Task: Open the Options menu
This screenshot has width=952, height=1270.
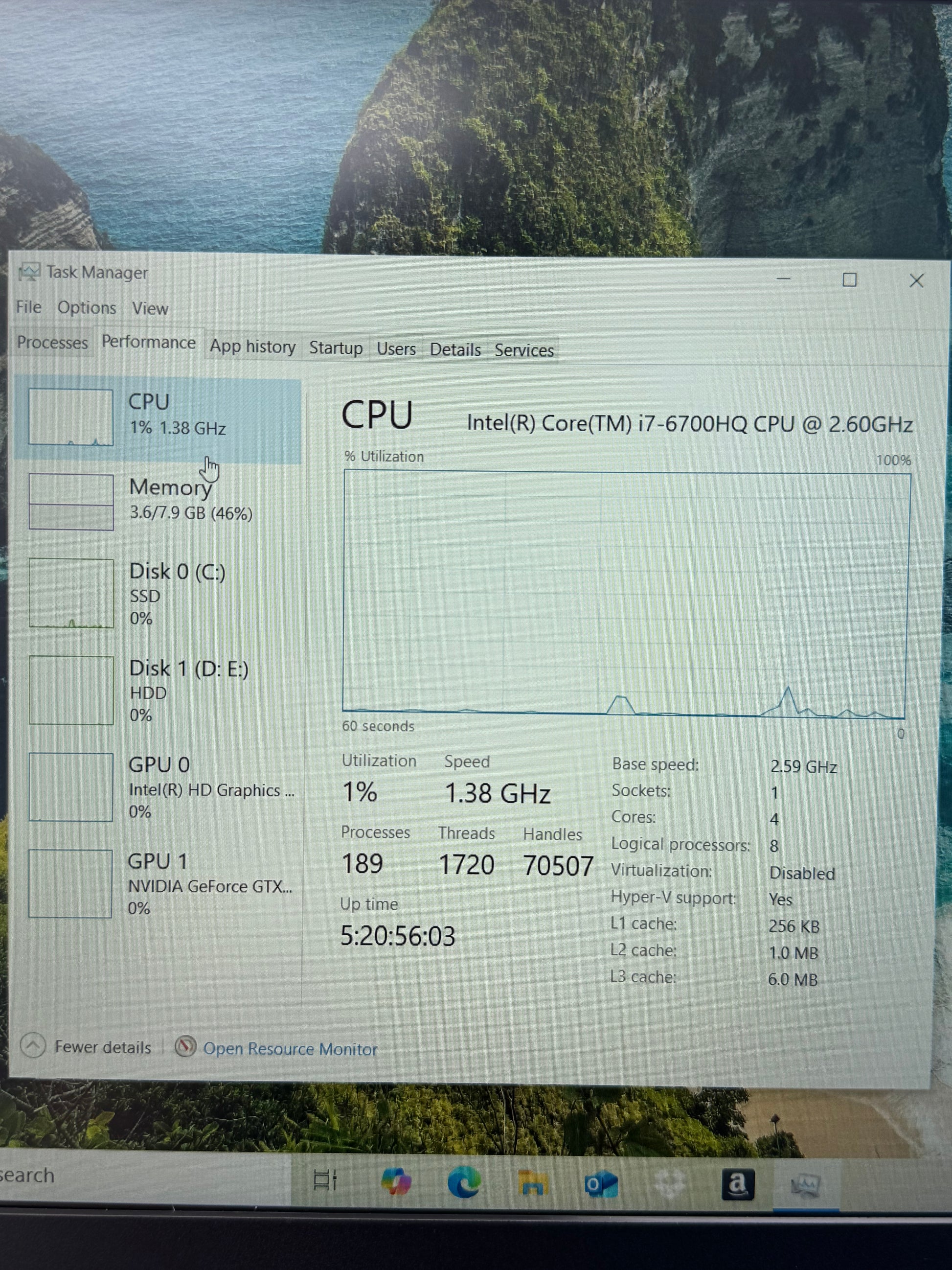Action: 87,308
